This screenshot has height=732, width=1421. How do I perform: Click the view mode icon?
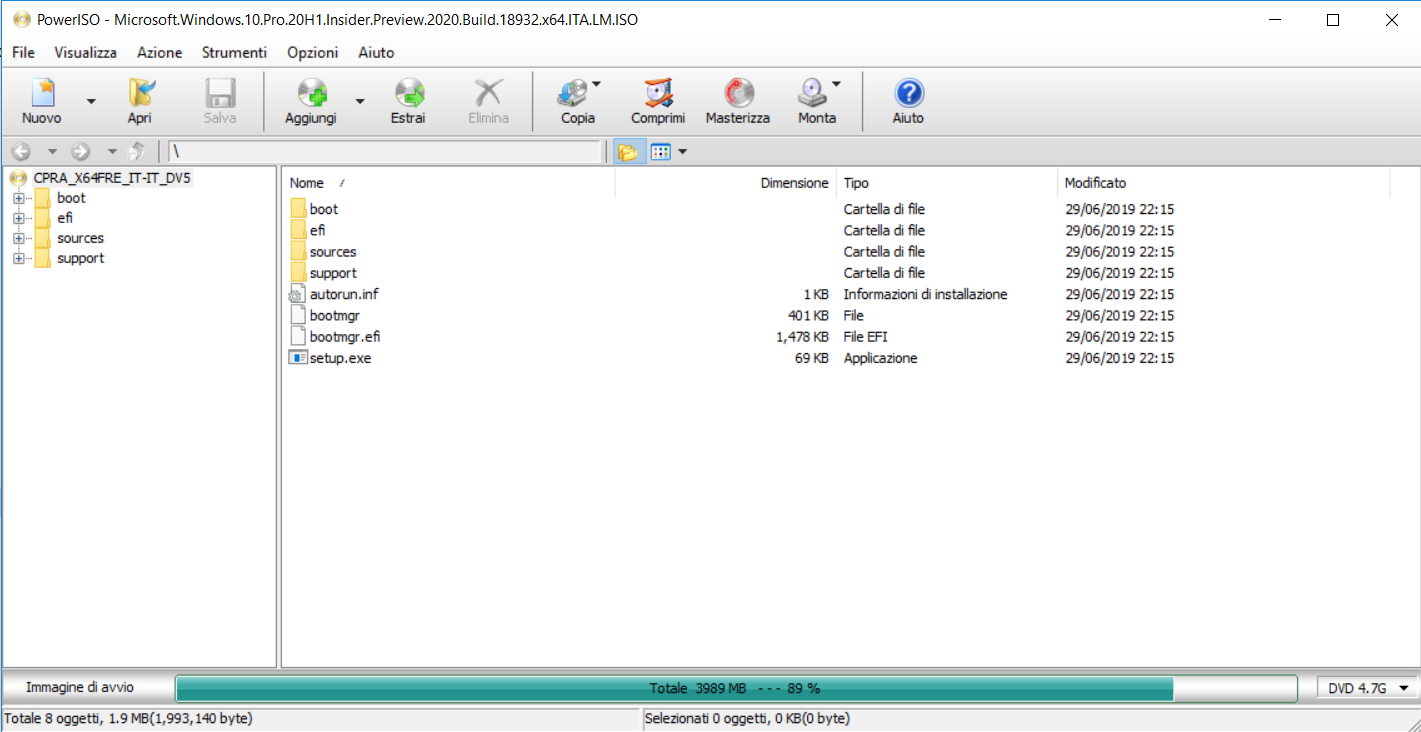[660, 152]
